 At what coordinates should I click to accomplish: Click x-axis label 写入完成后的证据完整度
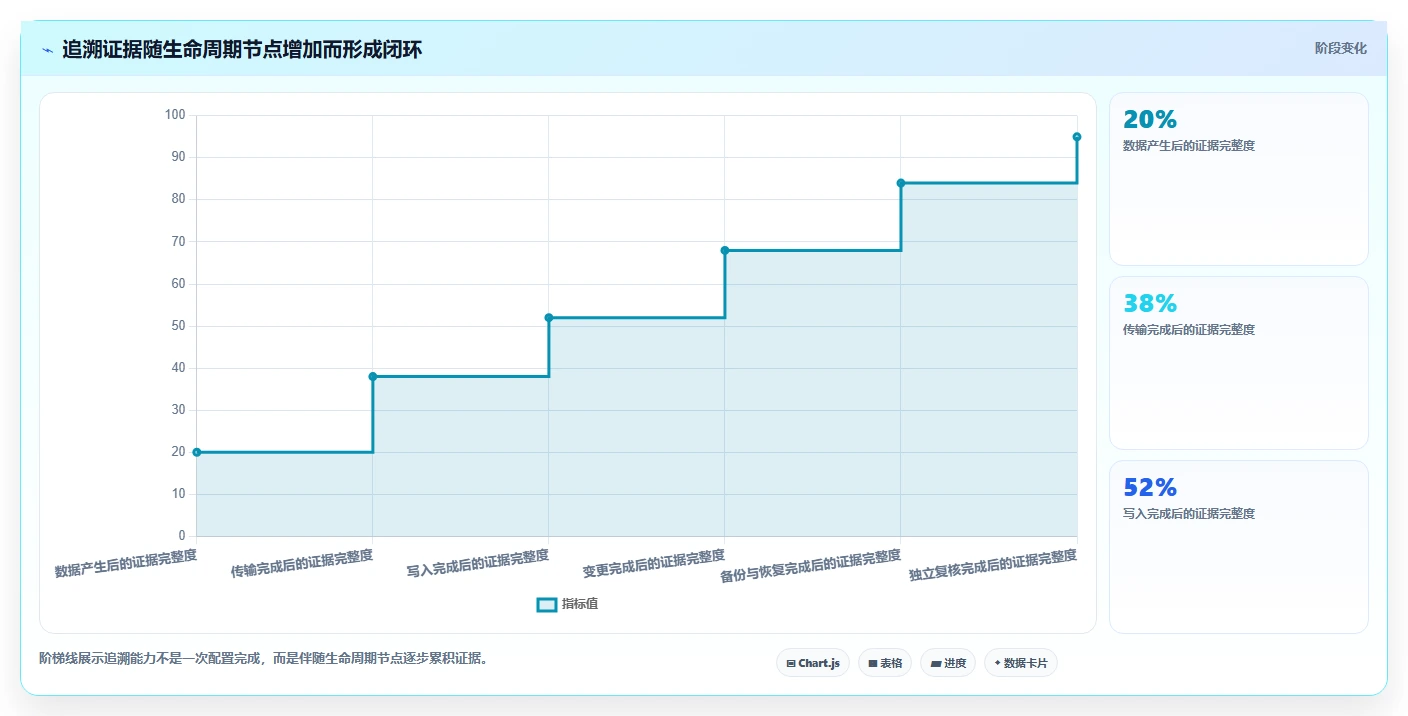coord(478,564)
